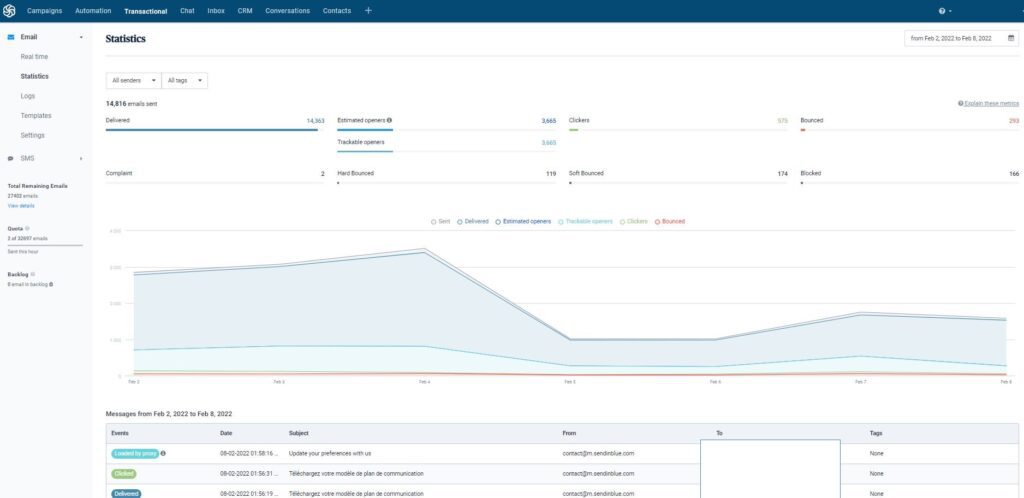Toggle the Sent series in chart legend
Screen dimensions: 1024x498
click(441, 221)
